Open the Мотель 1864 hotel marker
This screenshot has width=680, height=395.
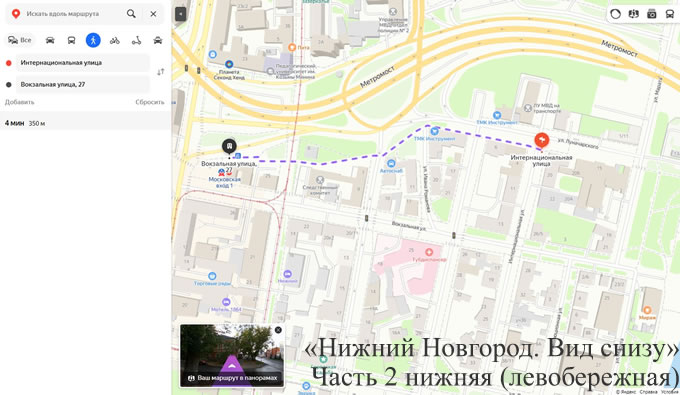[226, 302]
